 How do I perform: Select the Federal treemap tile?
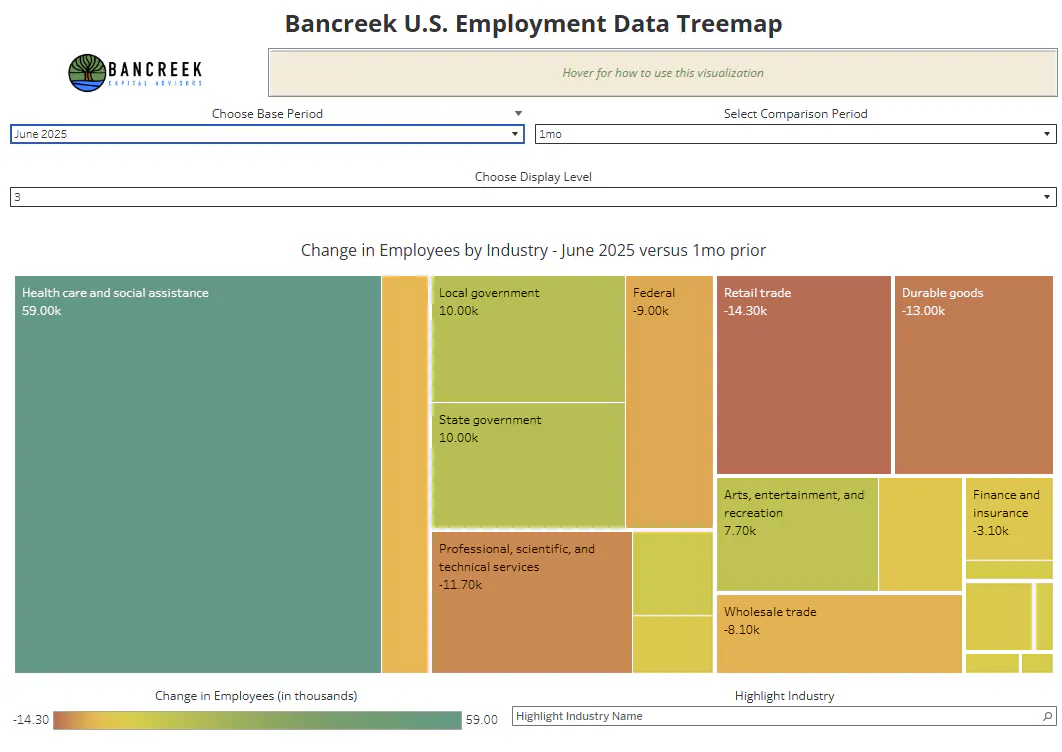pyautogui.click(x=669, y=401)
